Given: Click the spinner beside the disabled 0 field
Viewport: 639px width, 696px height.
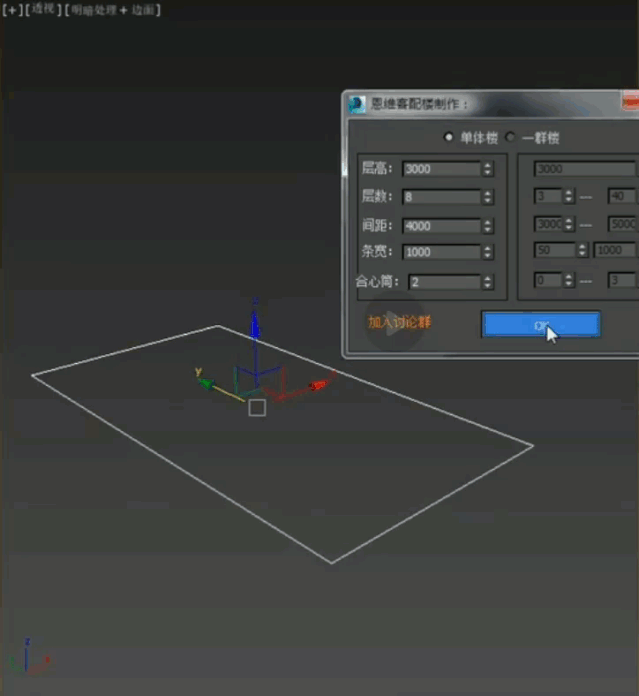Looking at the screenshot, I should (x=569, y=280).
